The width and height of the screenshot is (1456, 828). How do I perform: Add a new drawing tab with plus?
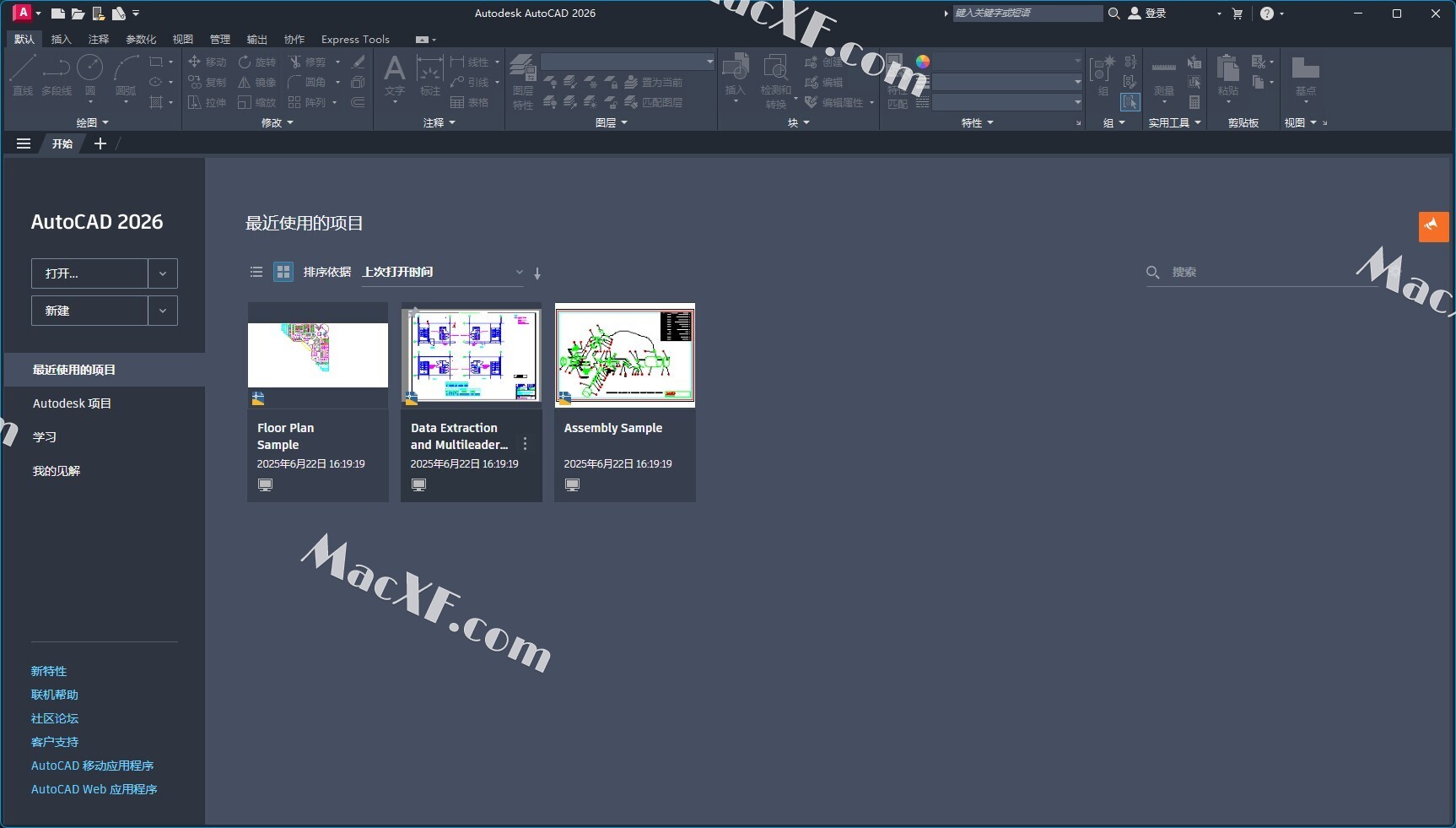(100, 143)
